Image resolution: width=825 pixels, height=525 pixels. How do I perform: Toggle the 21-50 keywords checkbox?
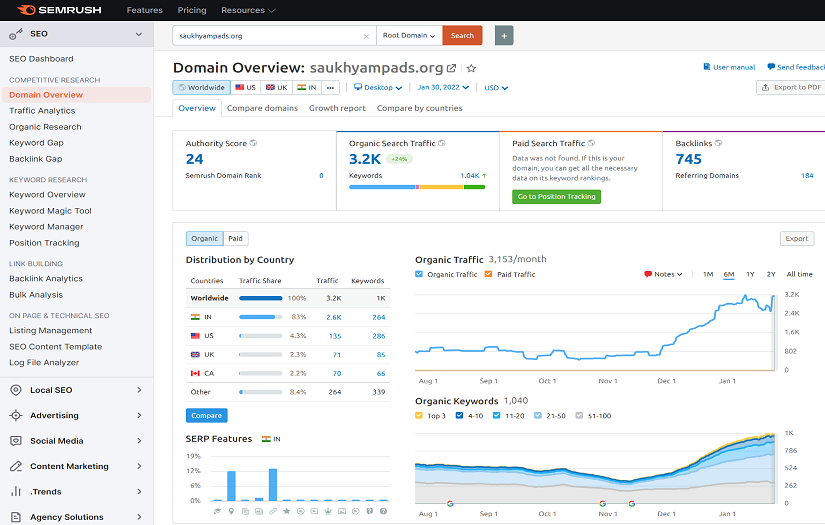coord(538,416)
